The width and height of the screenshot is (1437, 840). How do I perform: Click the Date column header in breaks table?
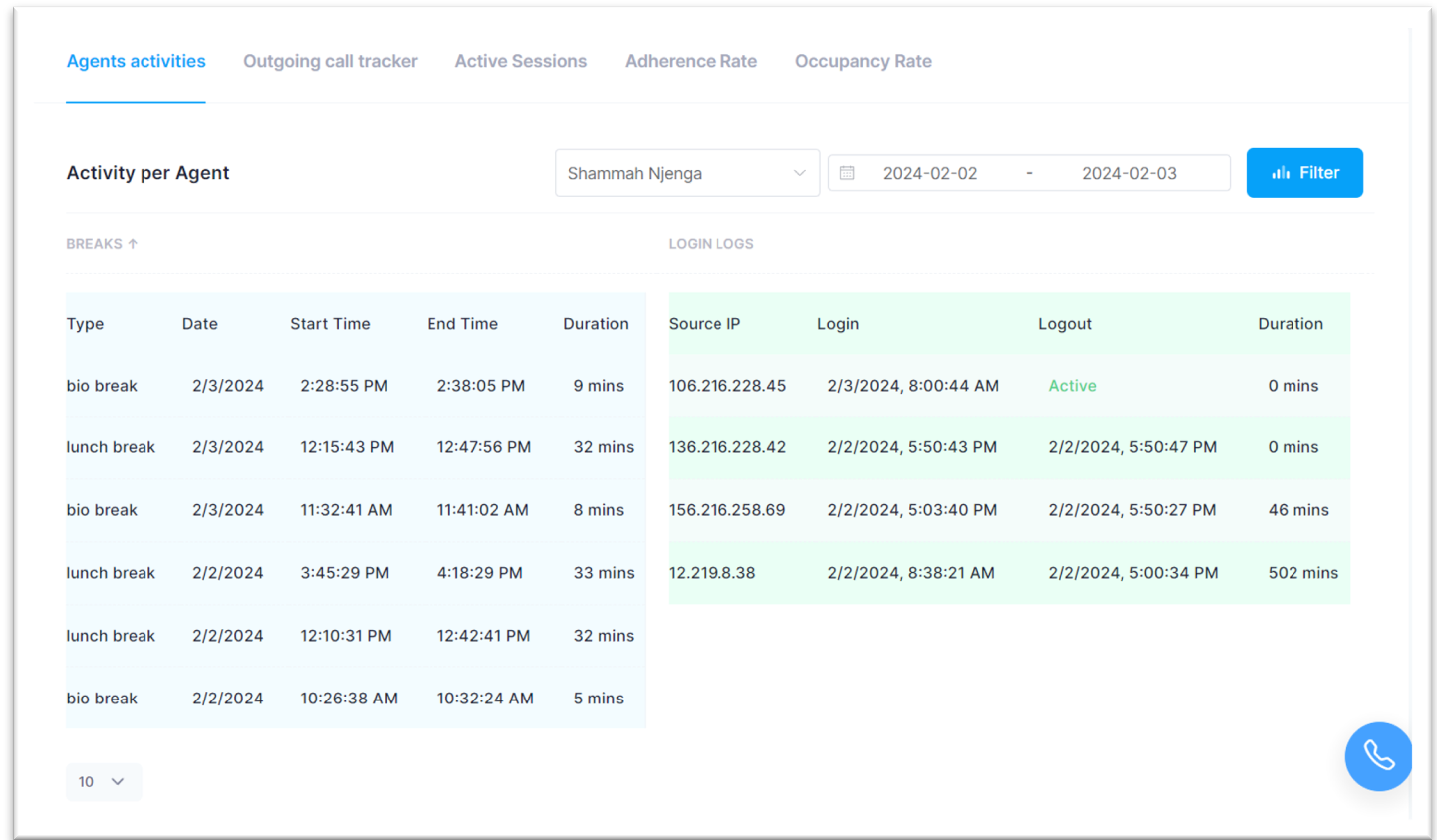[200, 324]
